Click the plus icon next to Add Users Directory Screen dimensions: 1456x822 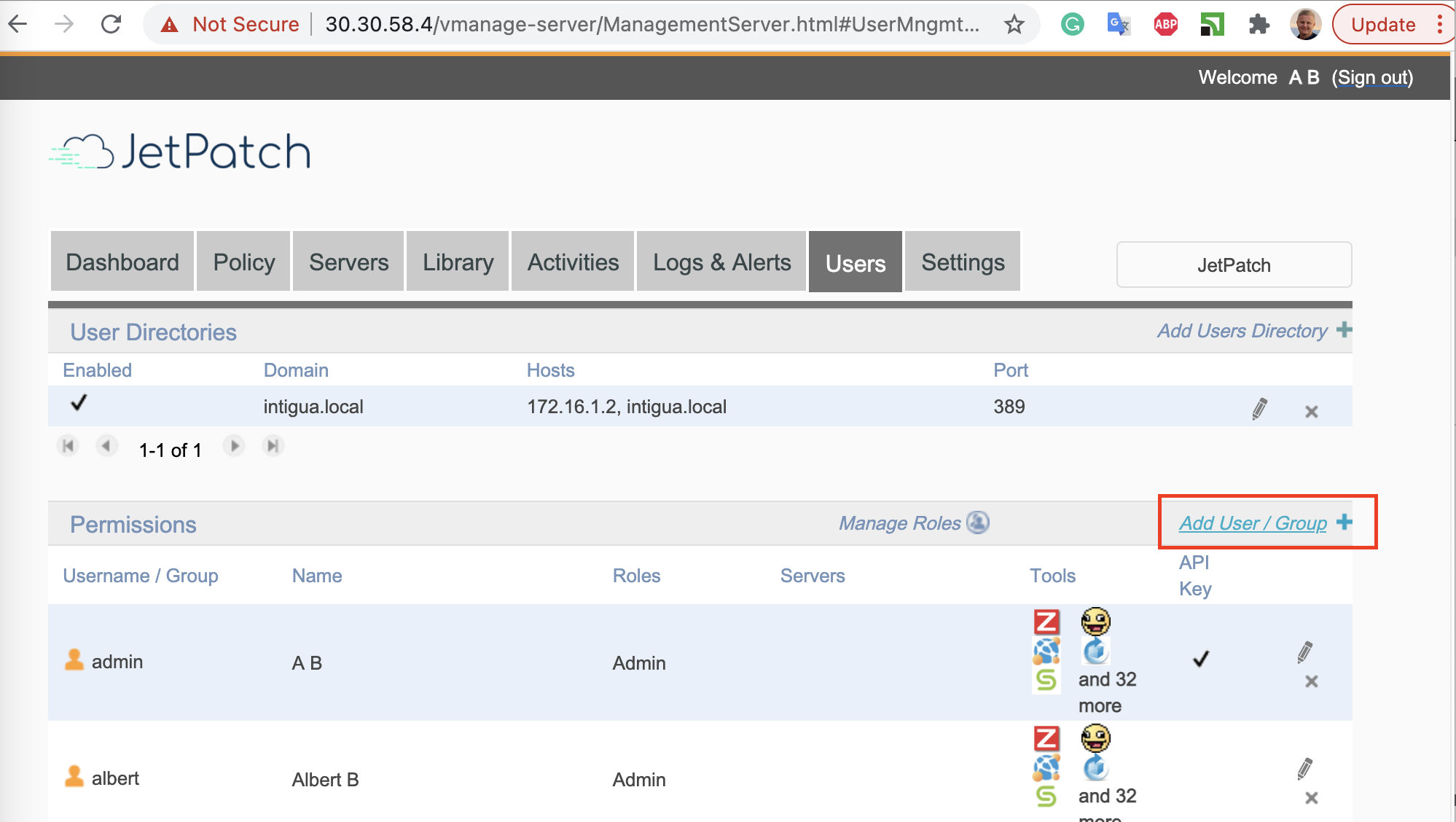[x=1344, y=330]
